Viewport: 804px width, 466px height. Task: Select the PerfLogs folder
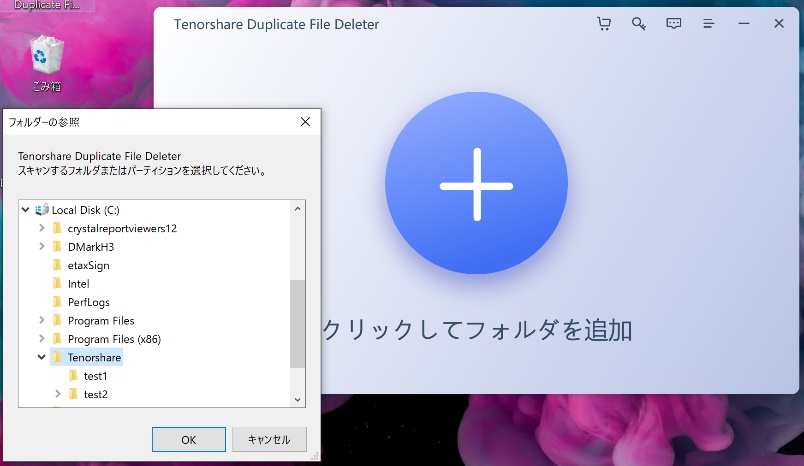click(89, 302)
